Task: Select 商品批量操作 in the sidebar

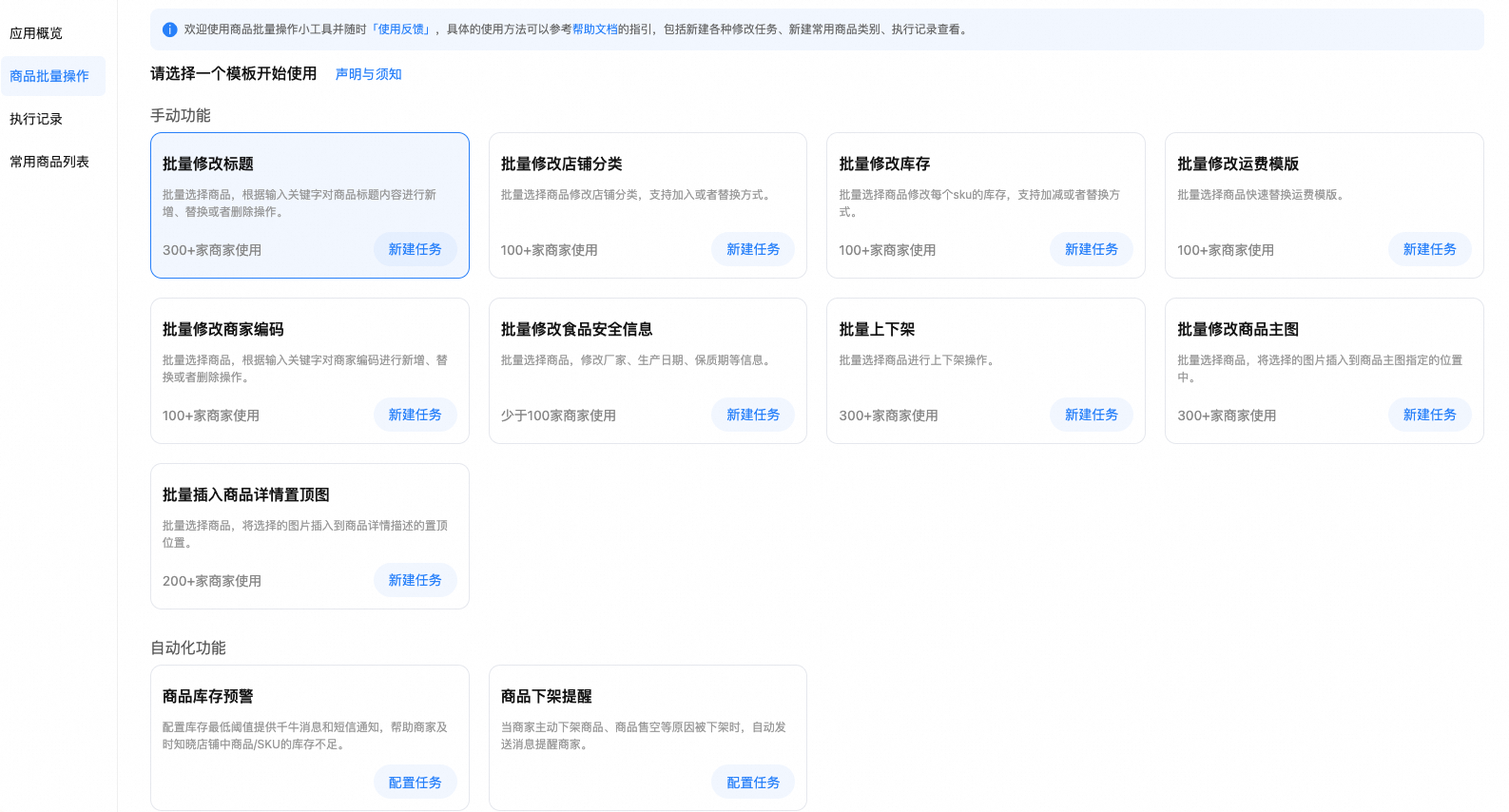Action: 49,76
